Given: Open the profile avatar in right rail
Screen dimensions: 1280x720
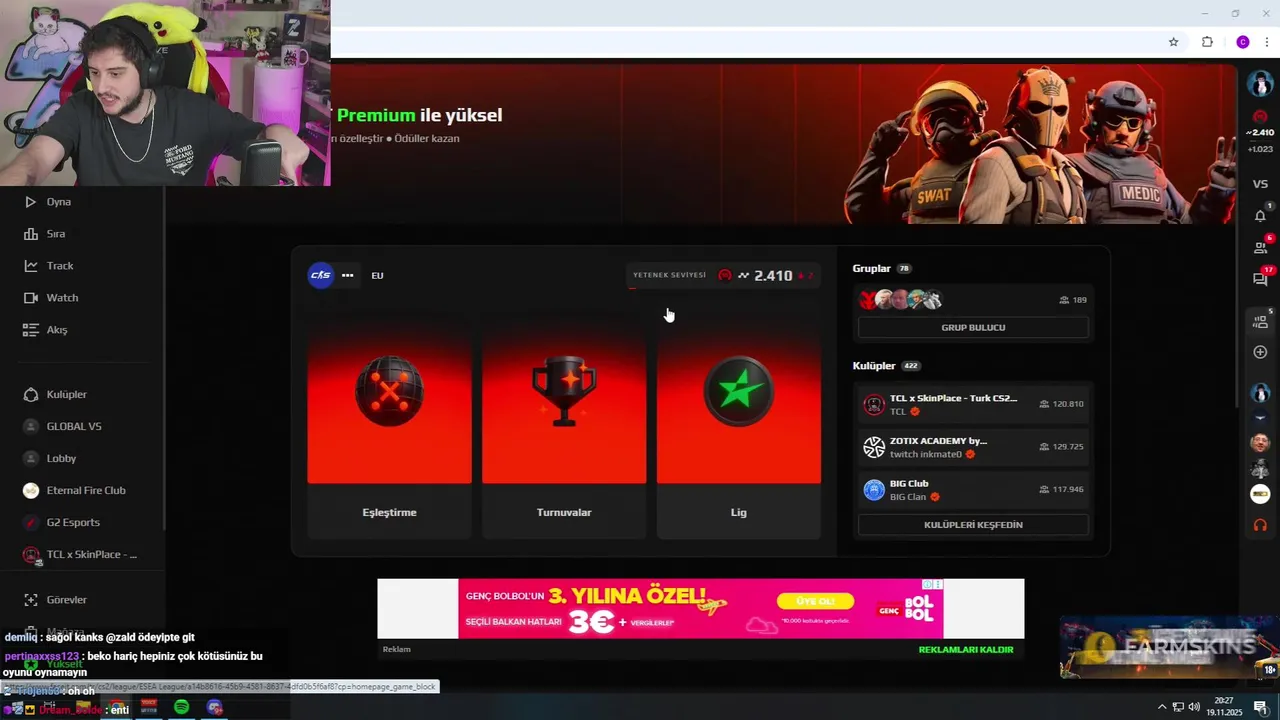Looking at the screenshot, I should pos(1260,84).
